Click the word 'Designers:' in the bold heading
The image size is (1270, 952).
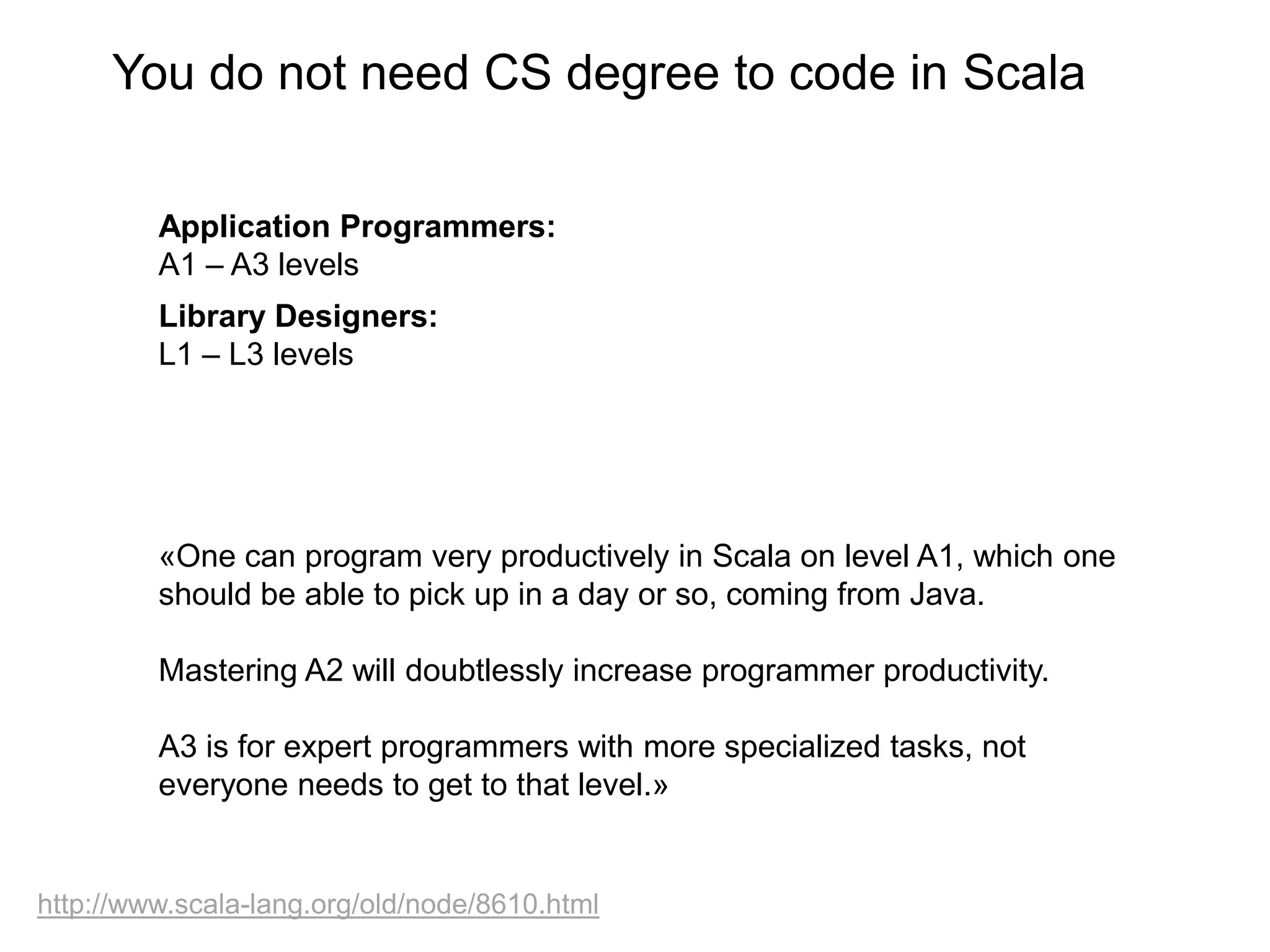click(x=356, y=316)
